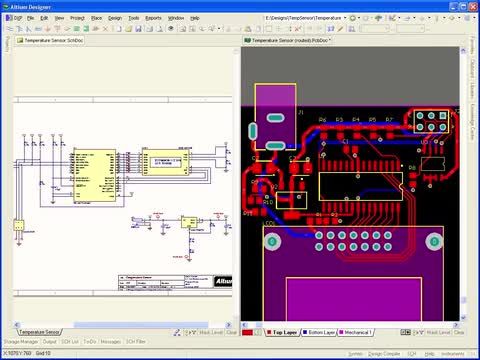The width and height of the screenshot is (480, 360).
Task: Open the File menu
Action: (x=31, y=18)
